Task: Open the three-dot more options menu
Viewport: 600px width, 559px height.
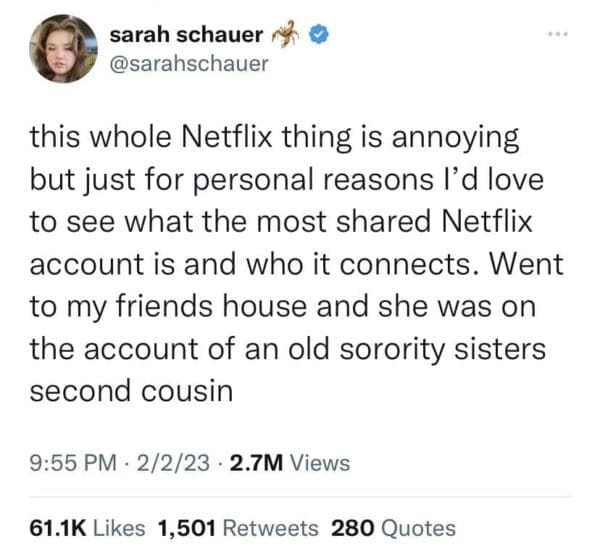Action: click(558, 34)
